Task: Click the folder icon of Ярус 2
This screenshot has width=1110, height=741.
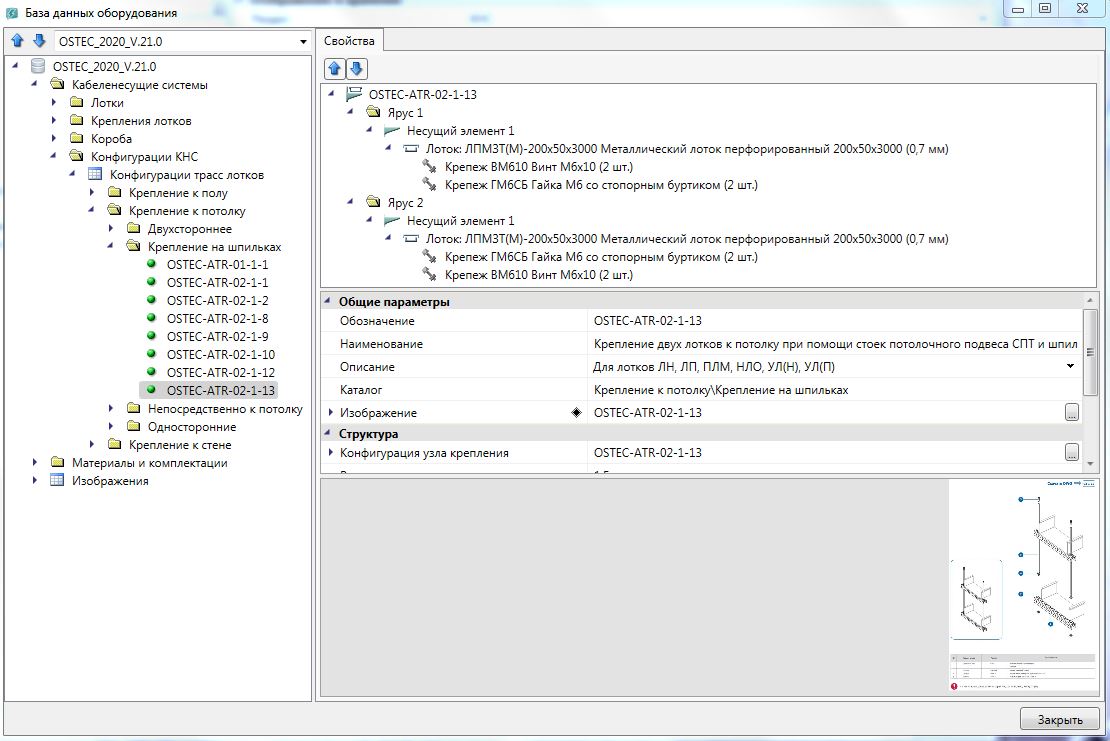Action: (x=373, y=202)
